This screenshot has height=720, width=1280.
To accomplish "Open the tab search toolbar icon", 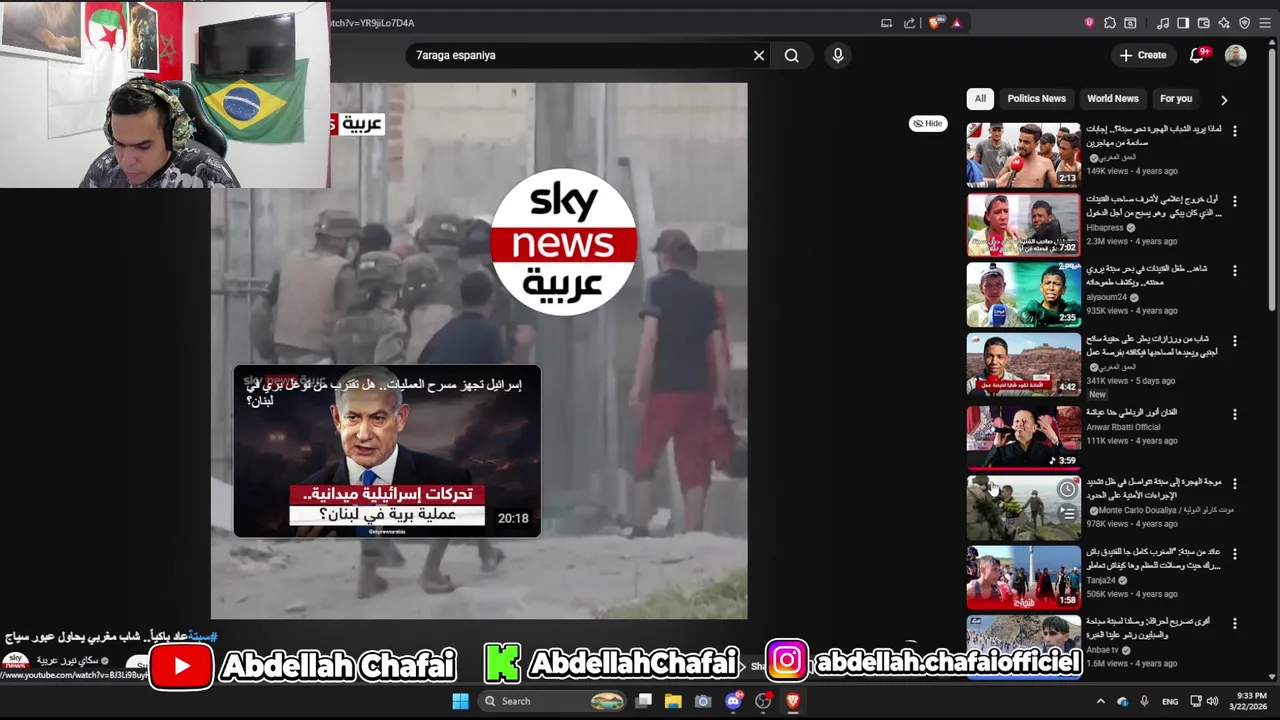I will 1130,23.
